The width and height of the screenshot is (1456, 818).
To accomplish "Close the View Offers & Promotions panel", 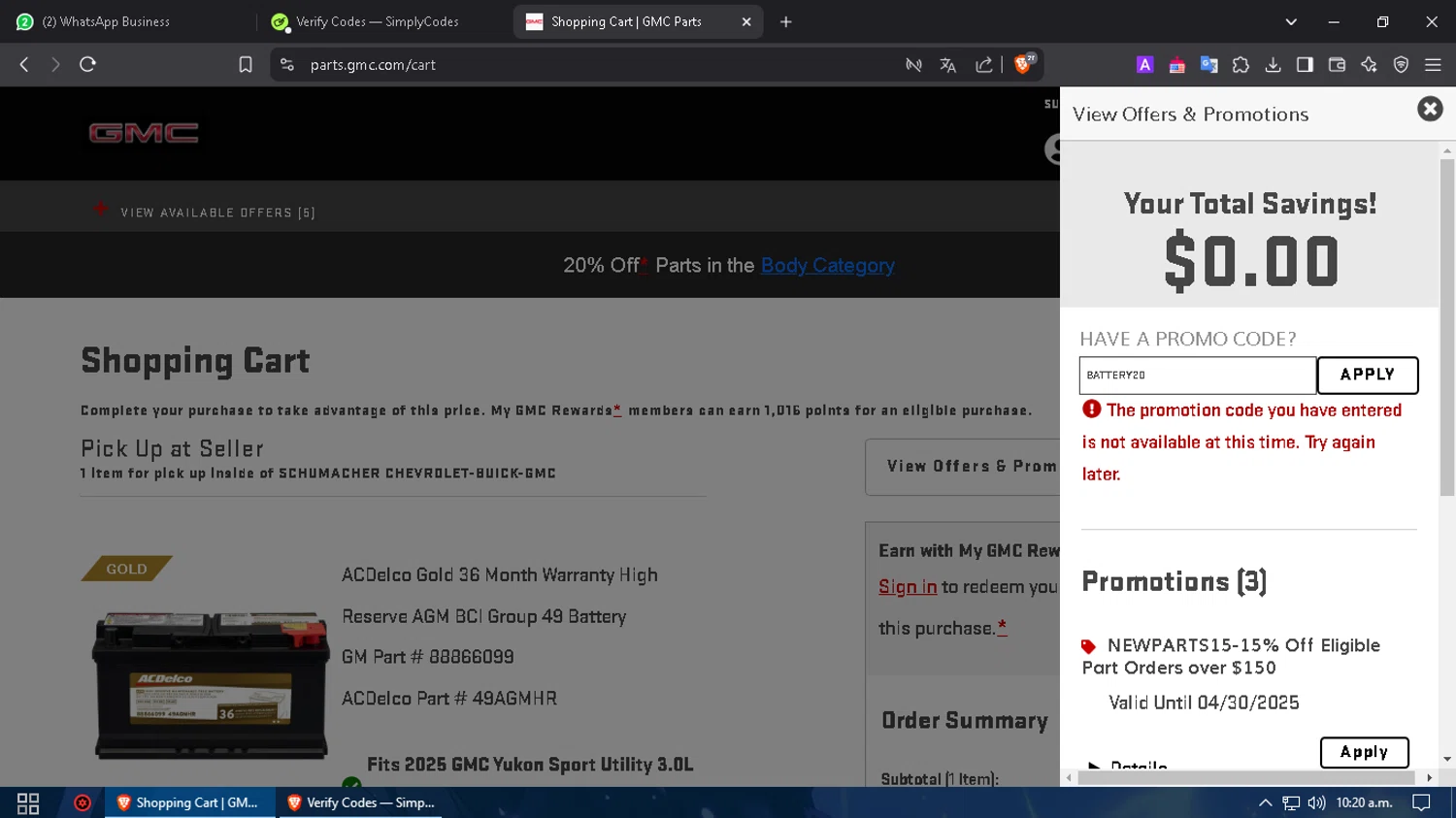I will (x=1430, y=109).
